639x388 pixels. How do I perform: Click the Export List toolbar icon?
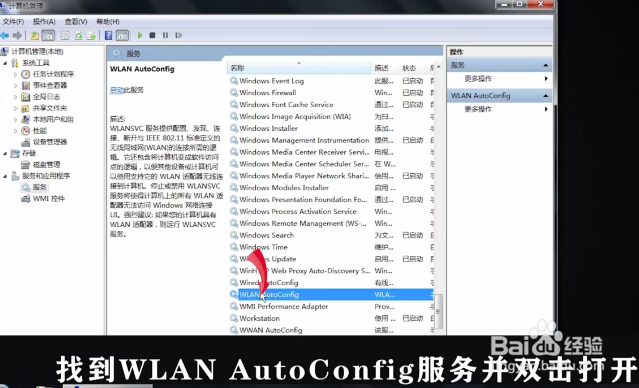pos(92,35)
